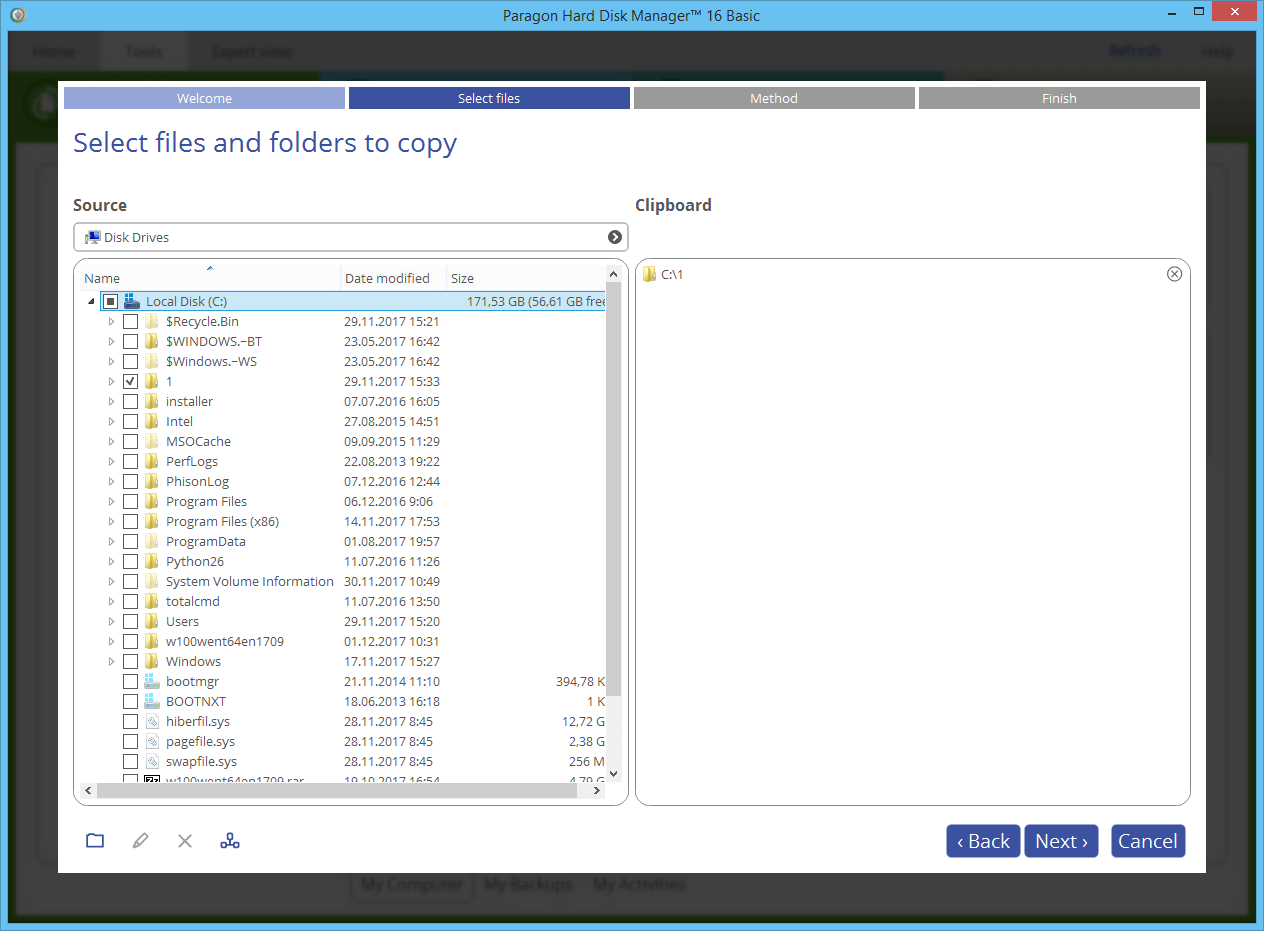This screenshot has width=1264, height=931.
Task: Click the pencil rename icon
Action: pyautogui.click(x=140, y=841)
